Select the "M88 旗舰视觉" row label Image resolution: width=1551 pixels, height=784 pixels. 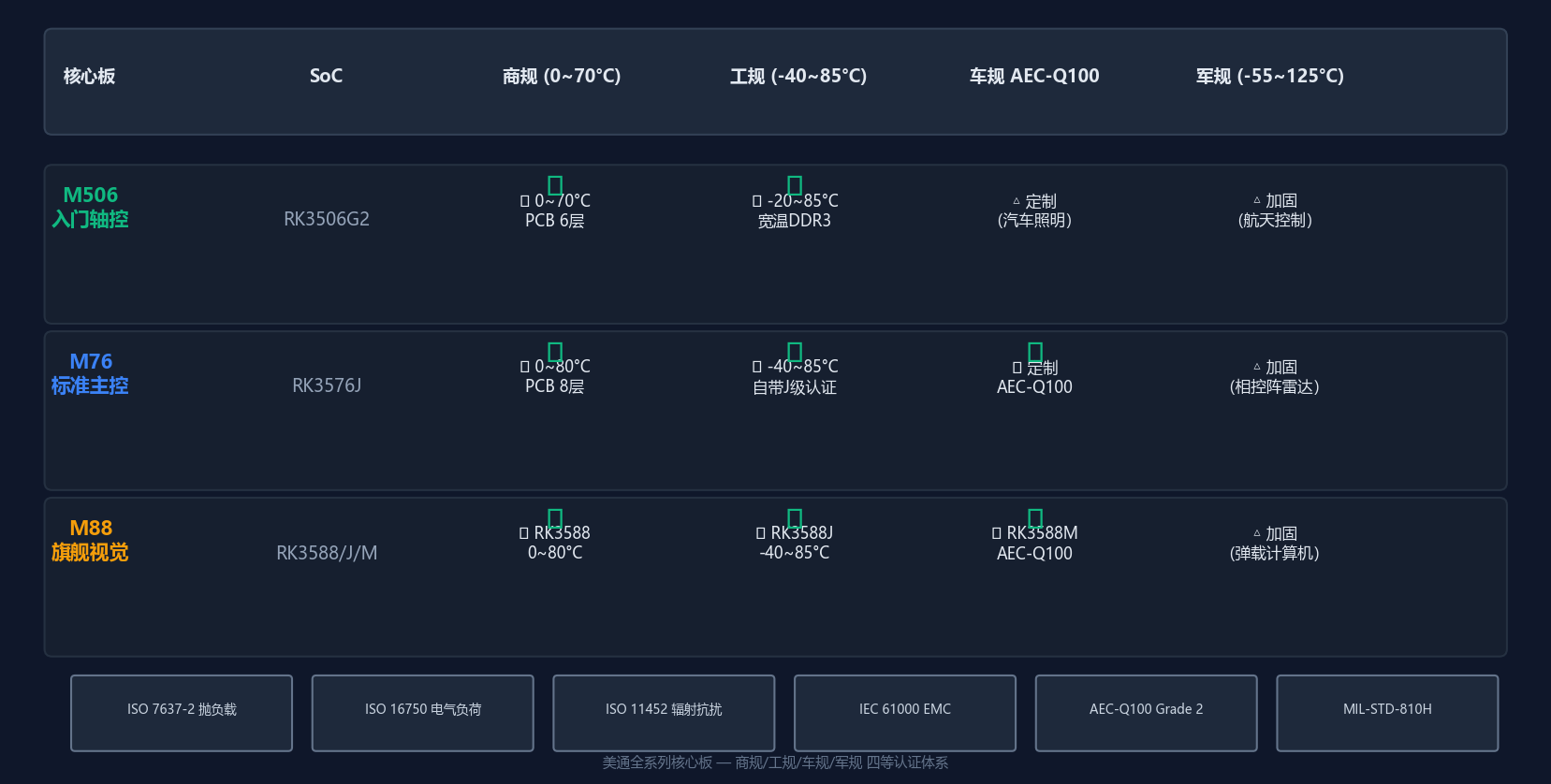click(x=90, y=540)
